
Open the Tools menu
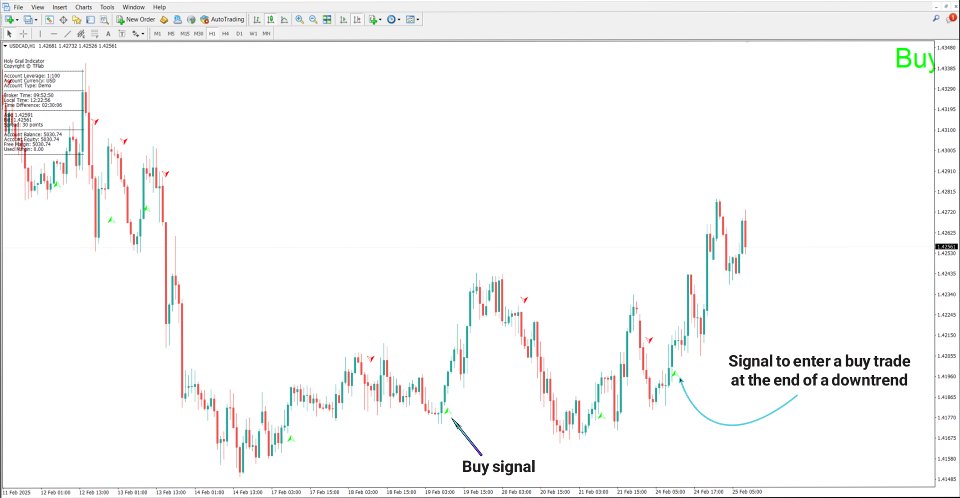tap(107, 7)
